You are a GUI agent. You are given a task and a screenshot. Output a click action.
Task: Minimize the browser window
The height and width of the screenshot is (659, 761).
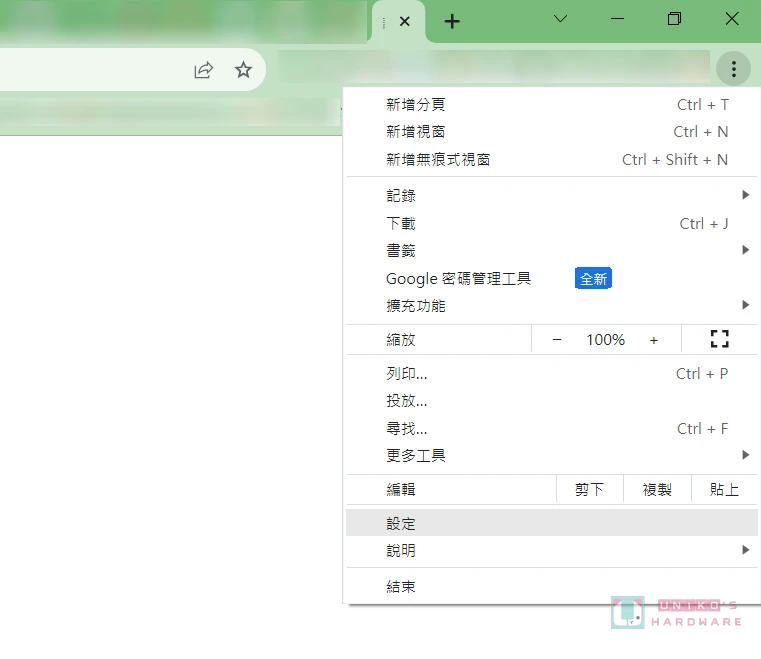coord(617,19)
